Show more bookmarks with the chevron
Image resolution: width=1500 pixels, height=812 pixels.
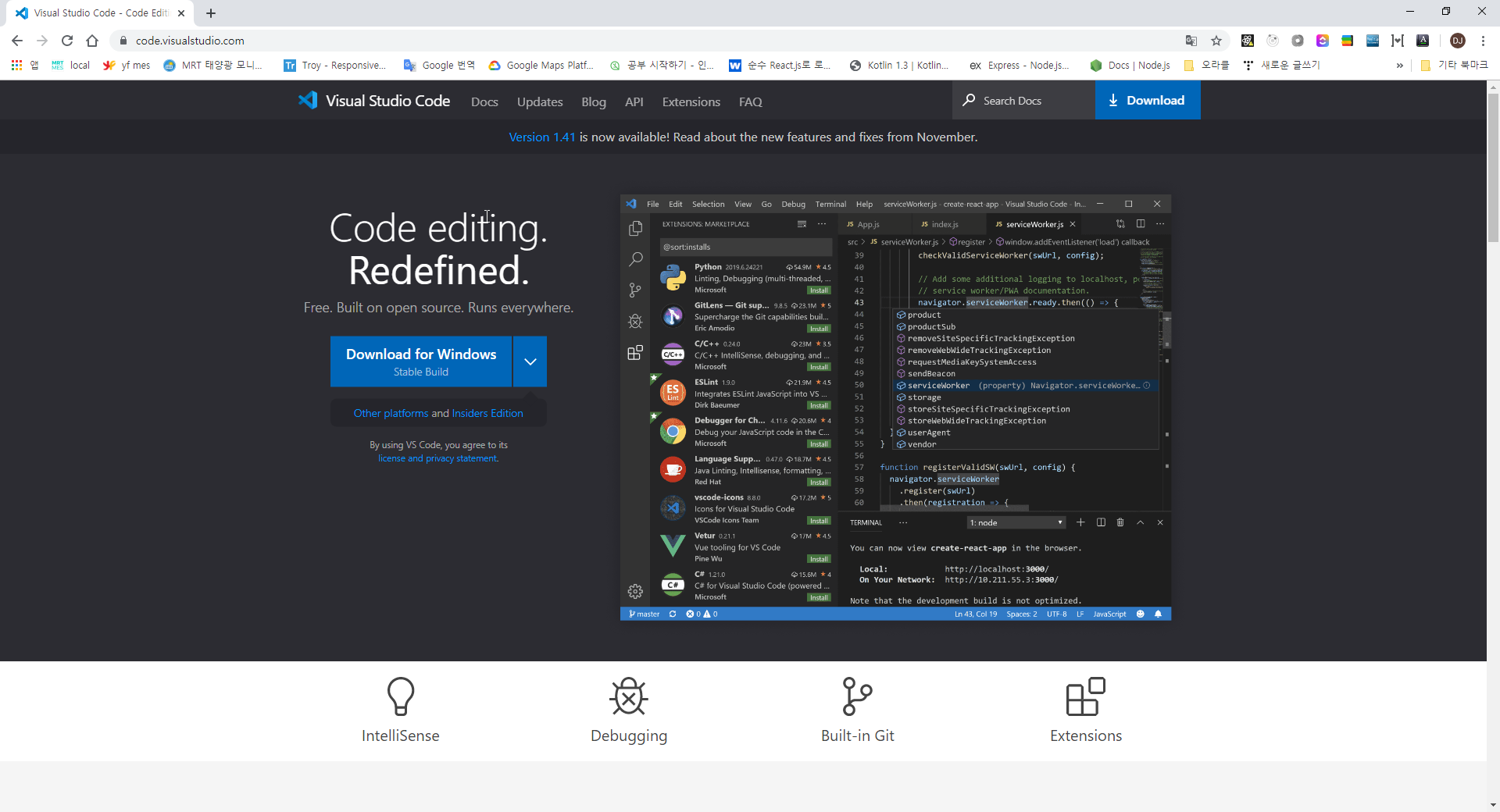coord(1399,66)
